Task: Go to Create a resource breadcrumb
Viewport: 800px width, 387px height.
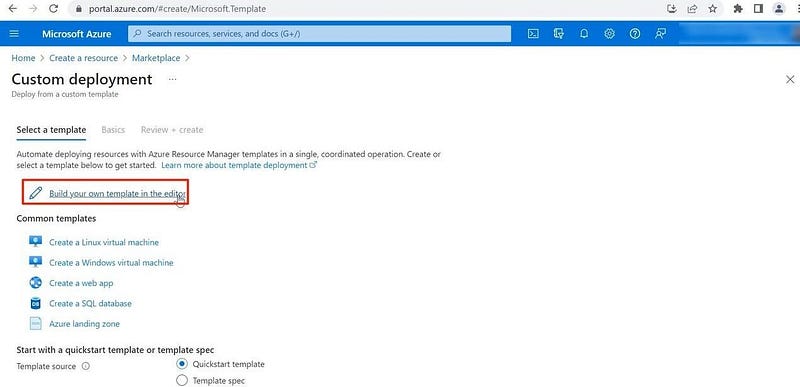Action: click(84, 58)
